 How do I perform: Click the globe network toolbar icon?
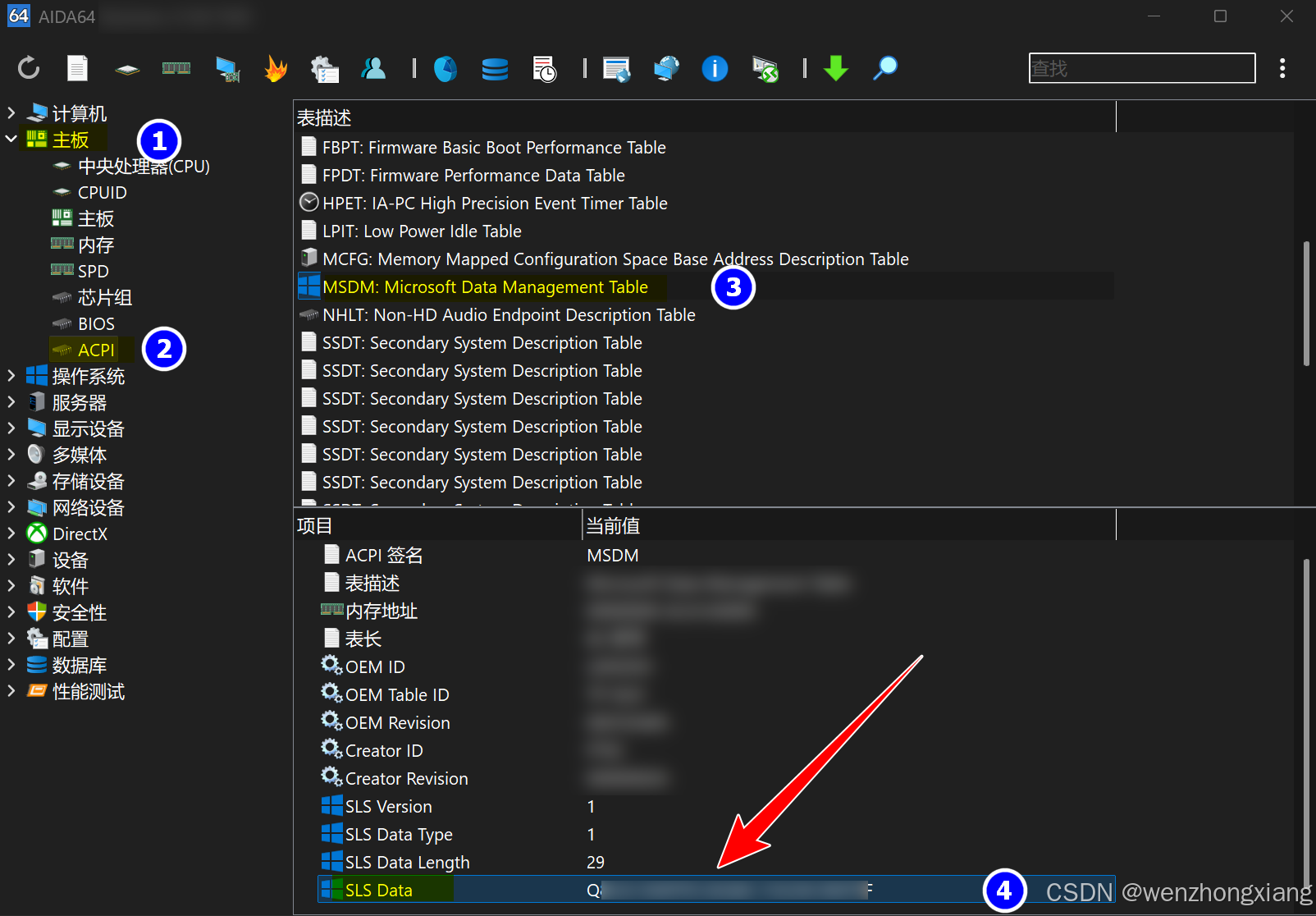tap(666, 68)
